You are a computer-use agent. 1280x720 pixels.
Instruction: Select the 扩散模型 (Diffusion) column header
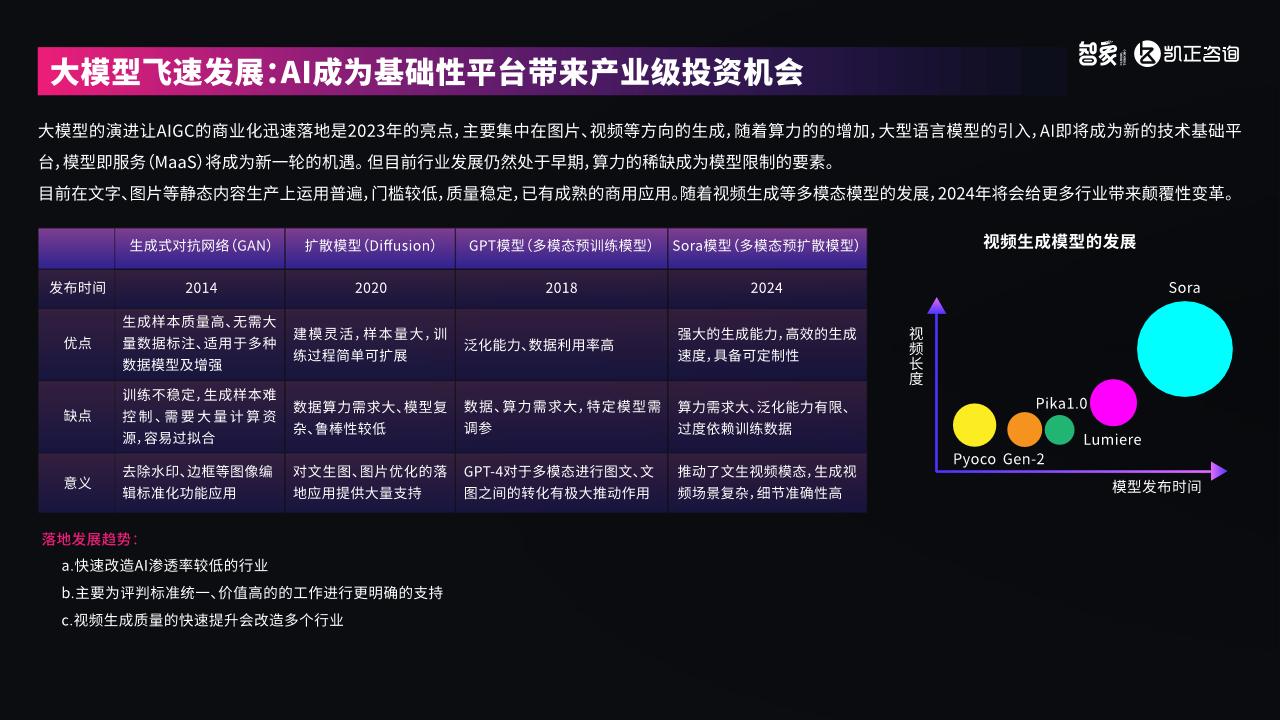(x=370, y=246)
